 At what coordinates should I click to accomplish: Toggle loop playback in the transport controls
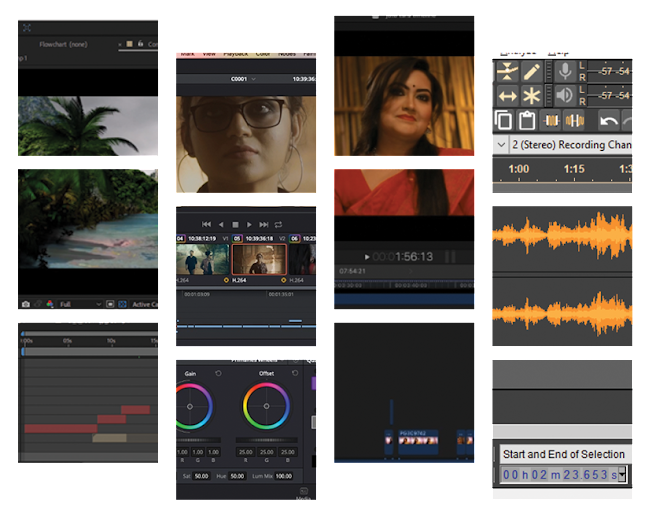(278, 224)
